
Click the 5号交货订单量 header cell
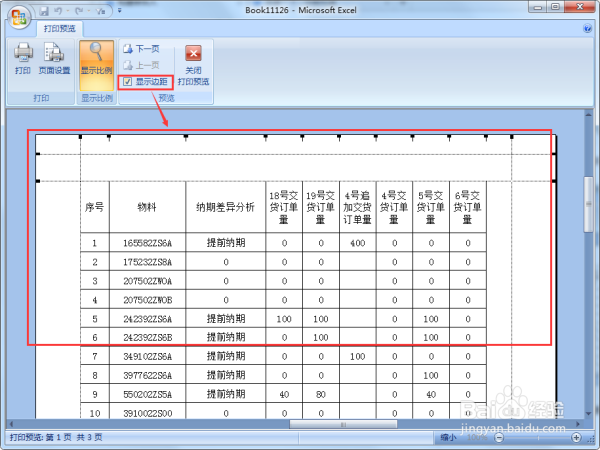point(431,207)
